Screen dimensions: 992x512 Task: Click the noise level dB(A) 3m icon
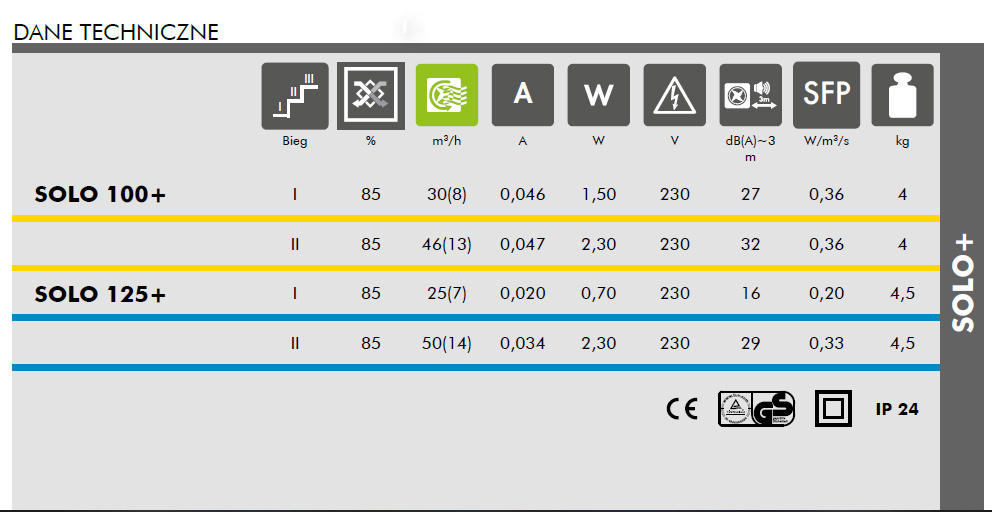click(x=751, y=97)
